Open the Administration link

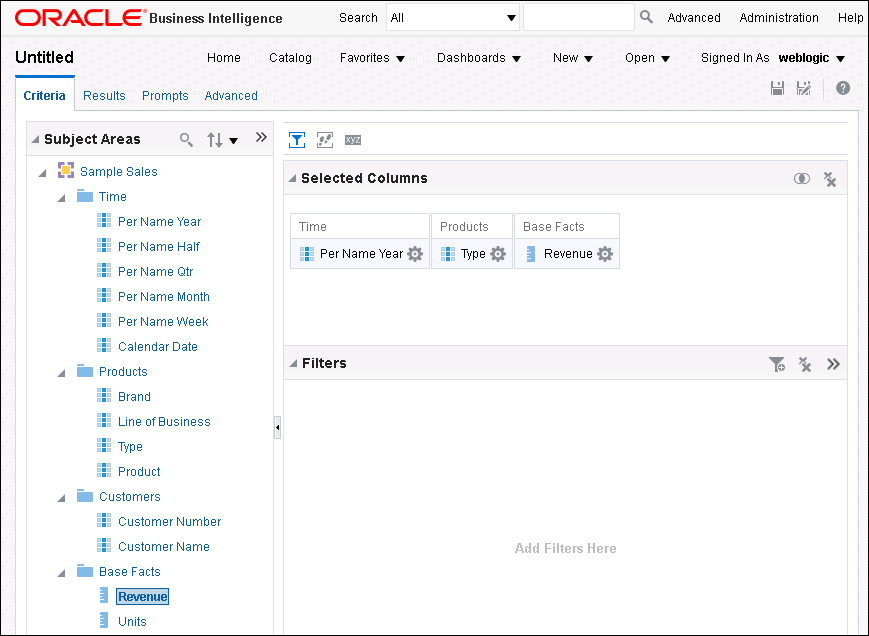[x=779, y=17]
